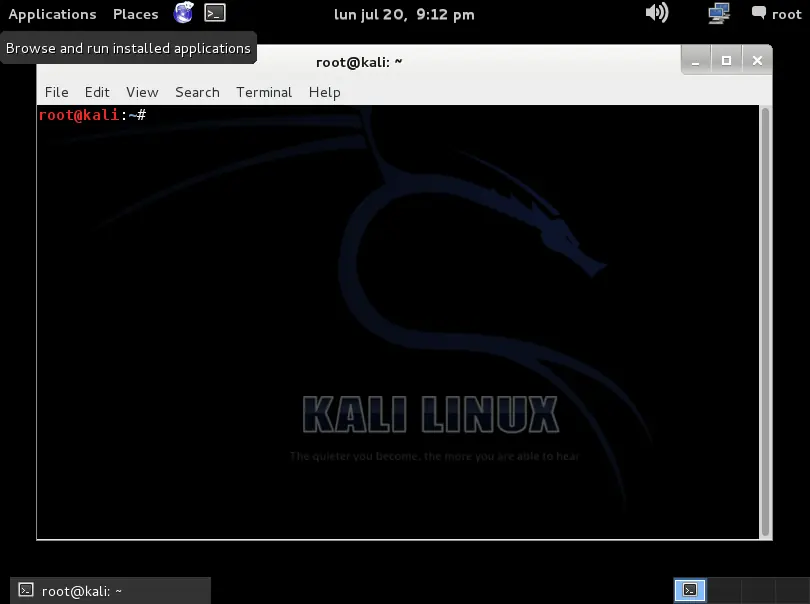Close the root@kali terminal window
This screenshot has width=810, height=604.
click(757, 60)
